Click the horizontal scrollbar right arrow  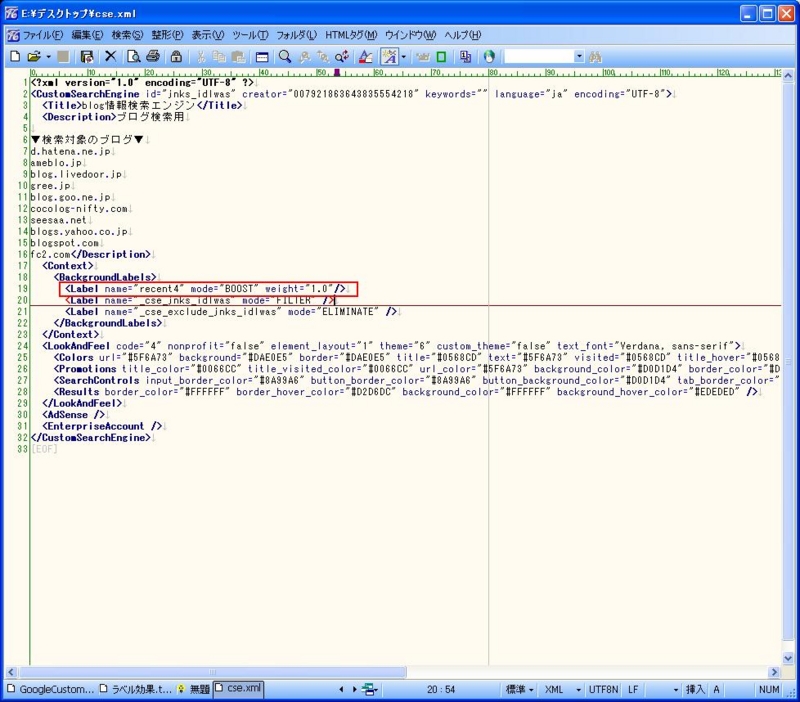774,672
